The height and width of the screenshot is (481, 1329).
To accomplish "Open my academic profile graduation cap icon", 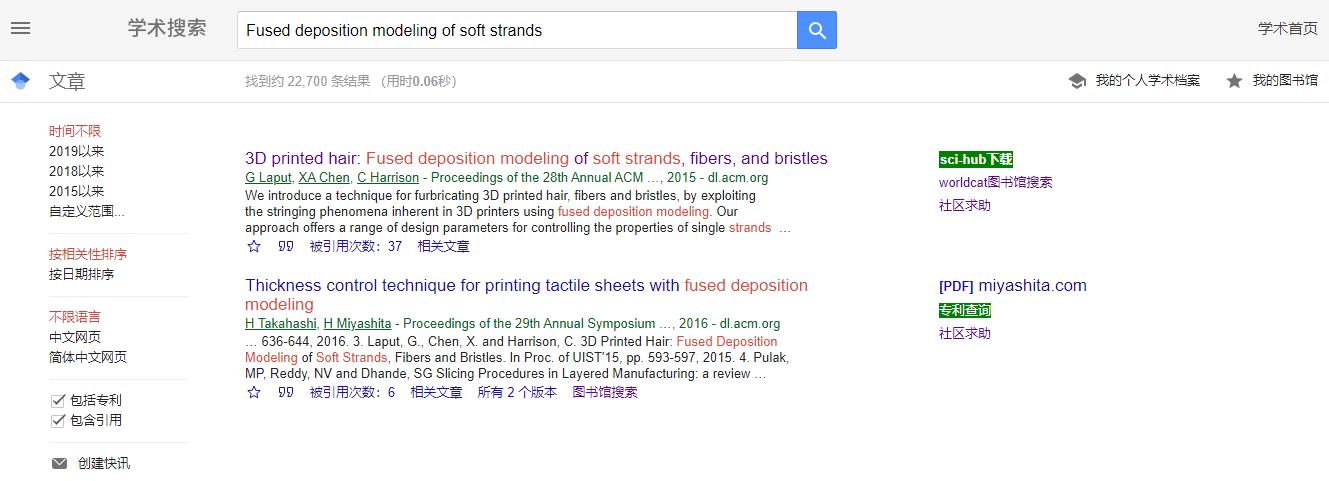I will [1077, 81].
